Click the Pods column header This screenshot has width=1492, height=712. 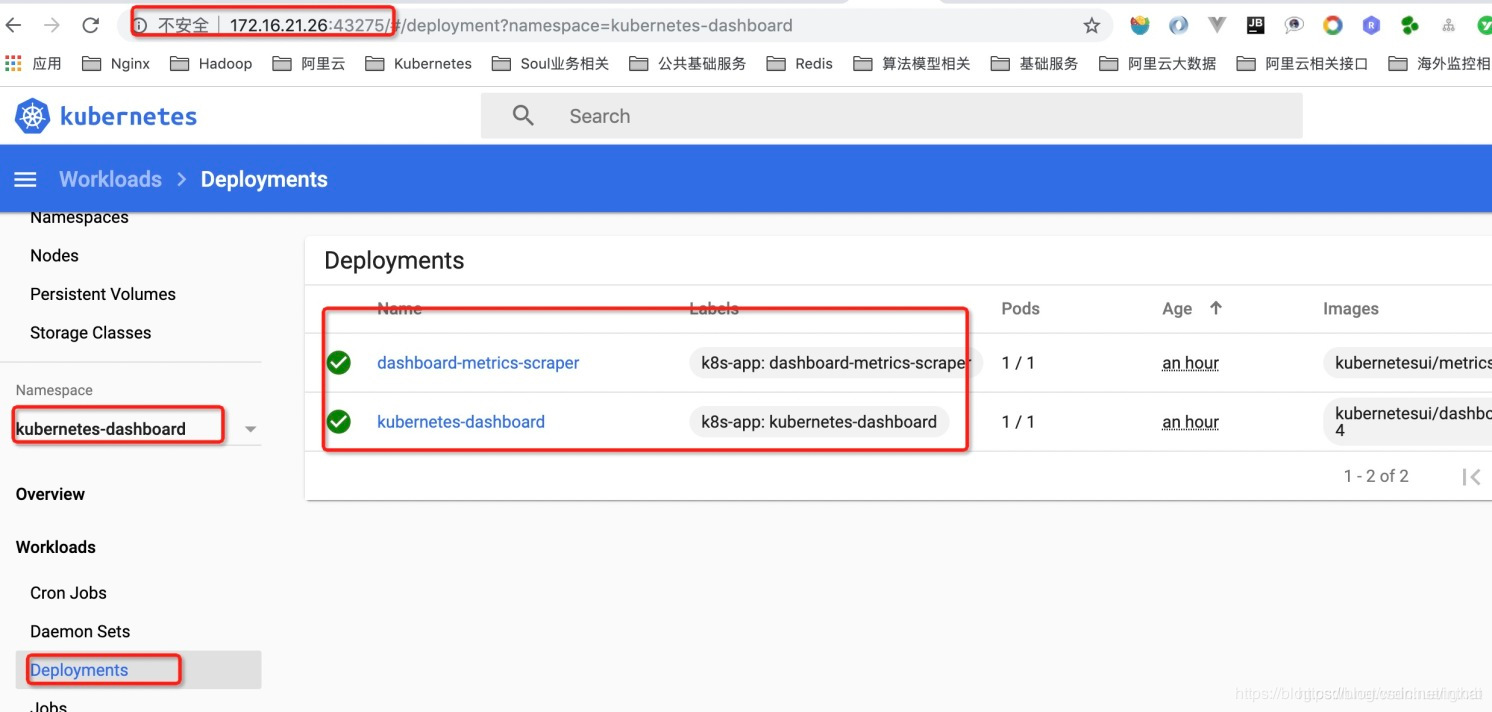click(1020, 308)
